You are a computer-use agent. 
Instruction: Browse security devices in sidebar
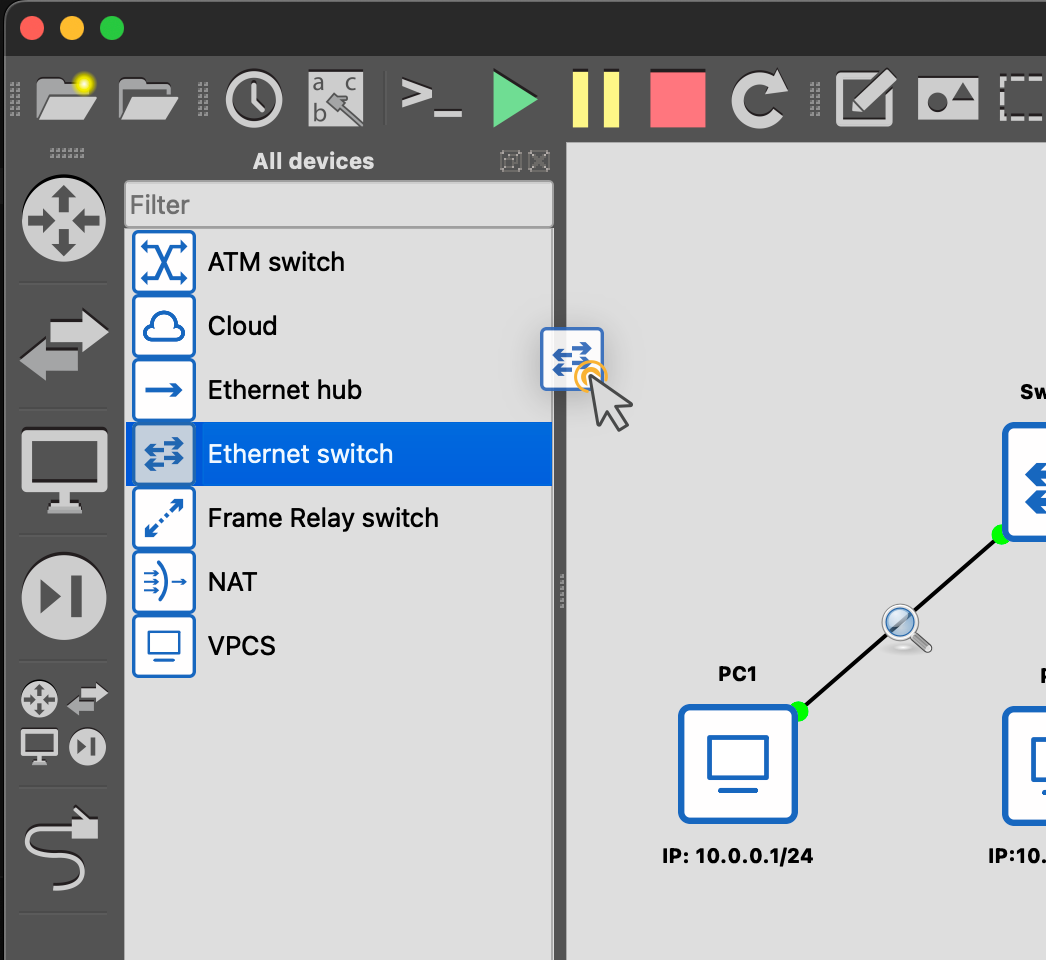coord(64,597)
